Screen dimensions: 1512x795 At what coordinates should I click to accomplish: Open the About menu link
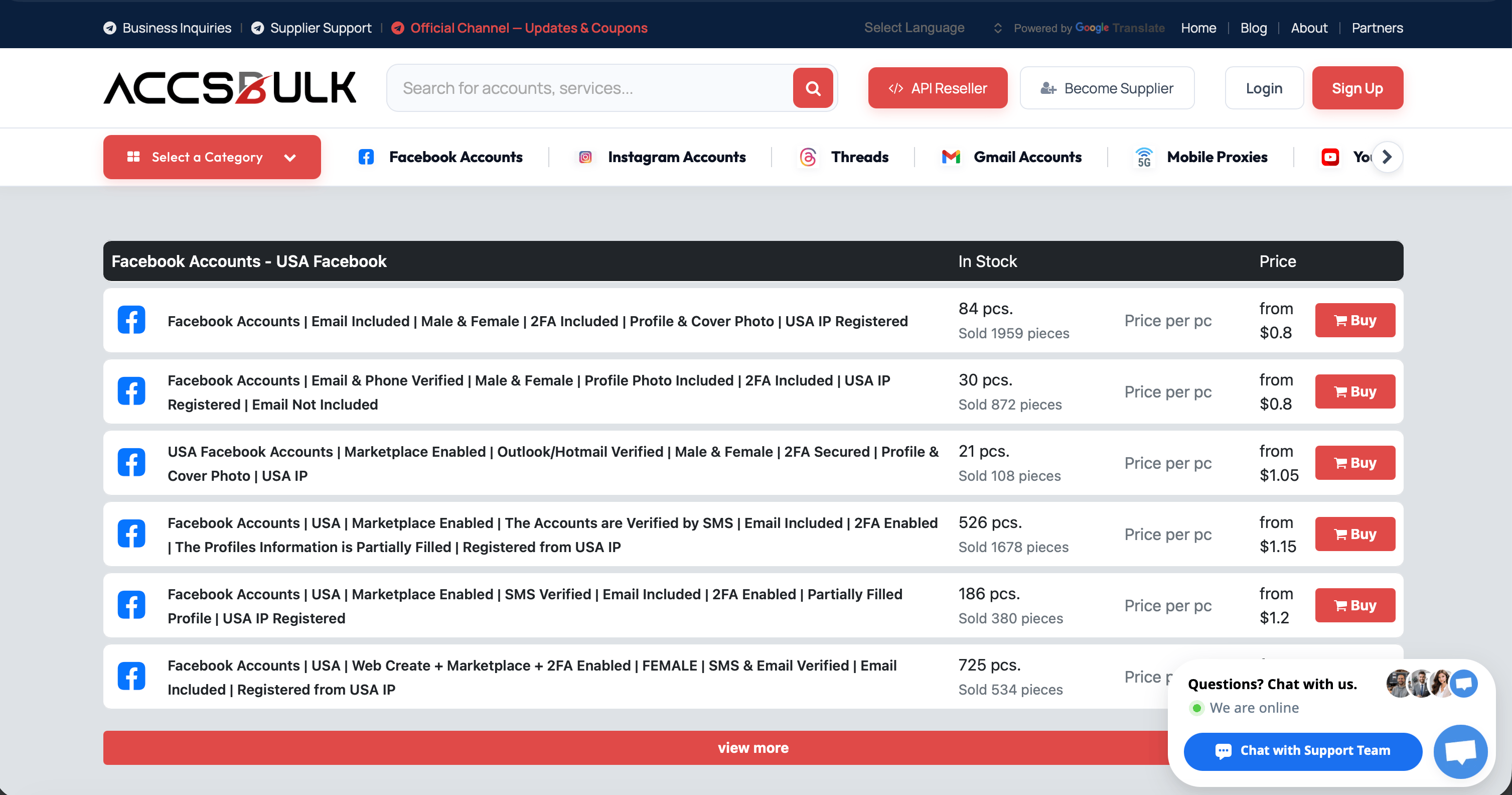point(1309,28)
